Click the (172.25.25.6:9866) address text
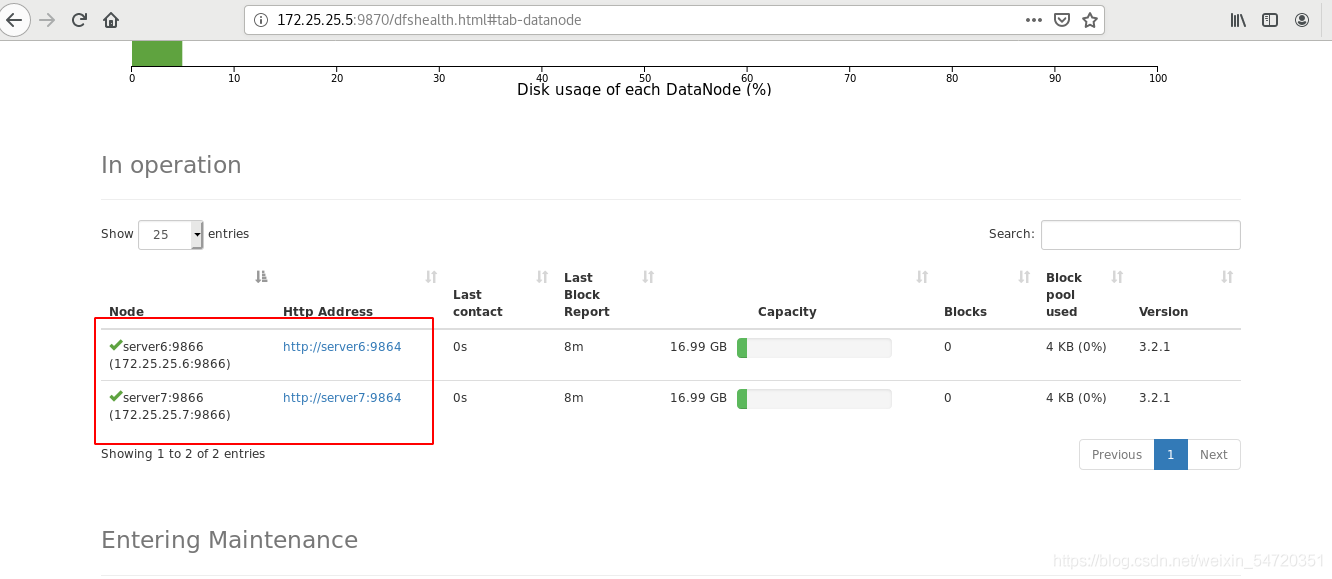The height and width of the screenshot is (579, 1332). [x=170, y=364]
